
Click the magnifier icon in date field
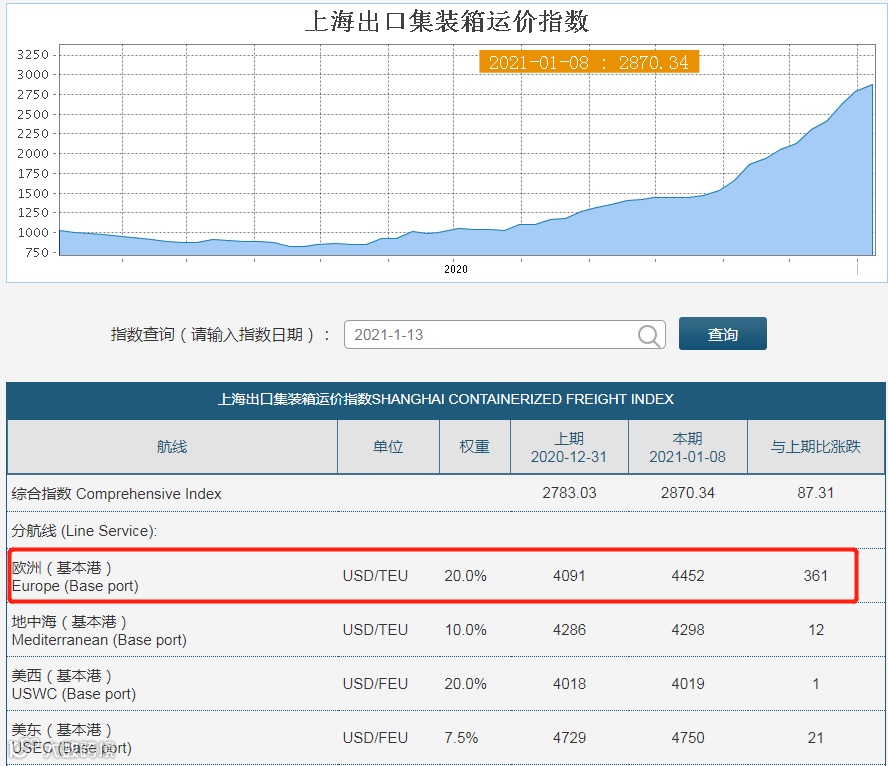(x=648, y=335)
